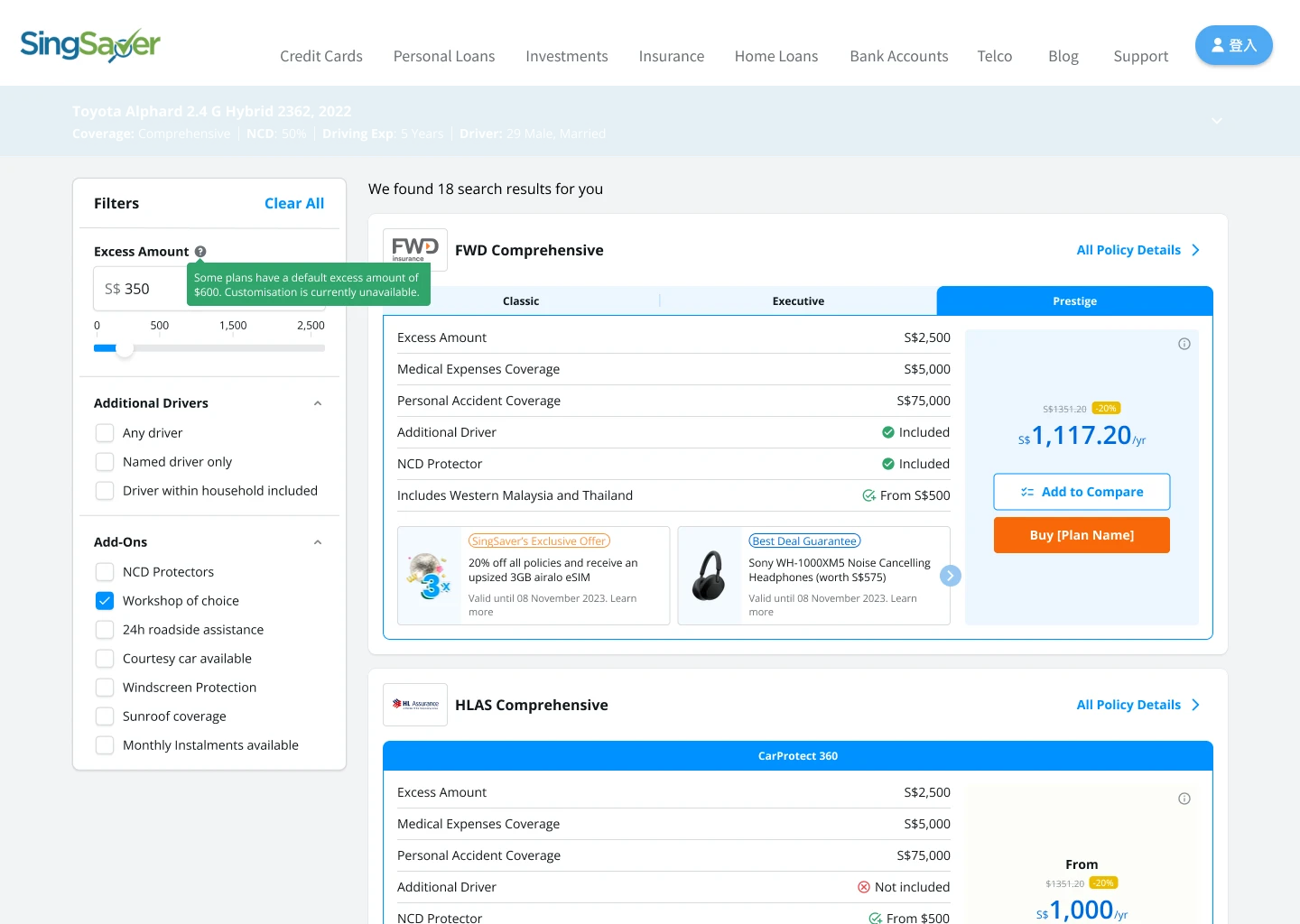
Task: Switch to the Classic plan tab
Action: 521,301
